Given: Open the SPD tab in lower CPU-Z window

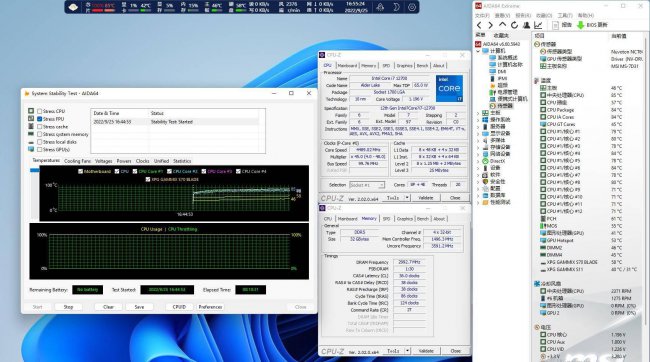Looking at the screenshot, I should (386, 219).
